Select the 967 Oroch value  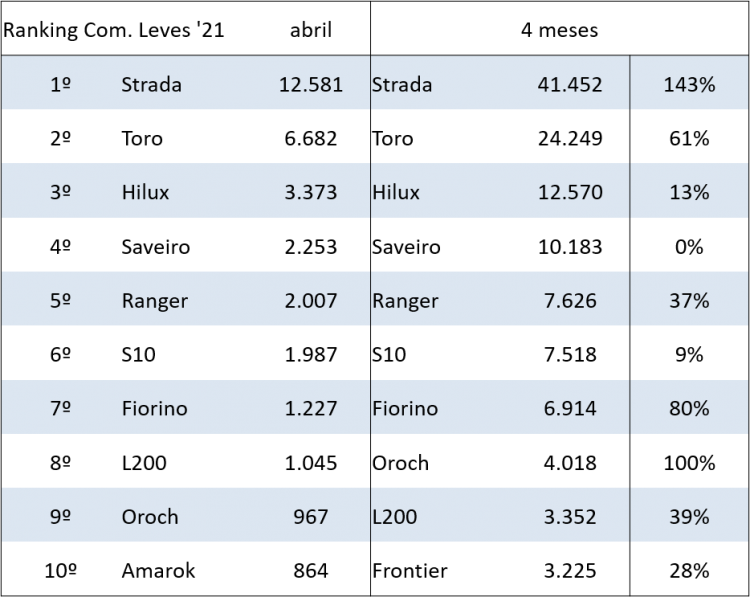click(x=311, y=517)
